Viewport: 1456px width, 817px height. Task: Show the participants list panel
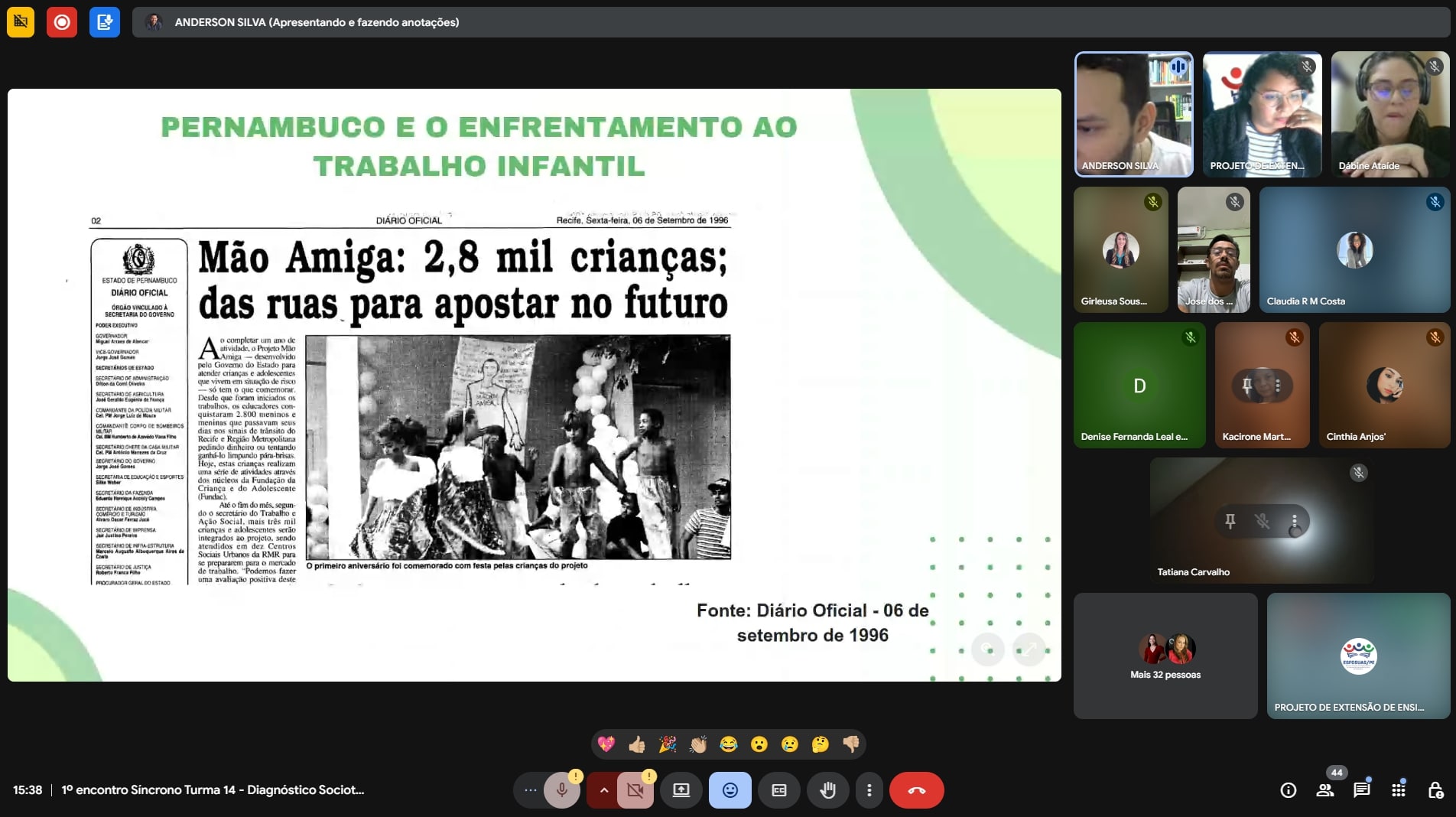point(1324,790)
